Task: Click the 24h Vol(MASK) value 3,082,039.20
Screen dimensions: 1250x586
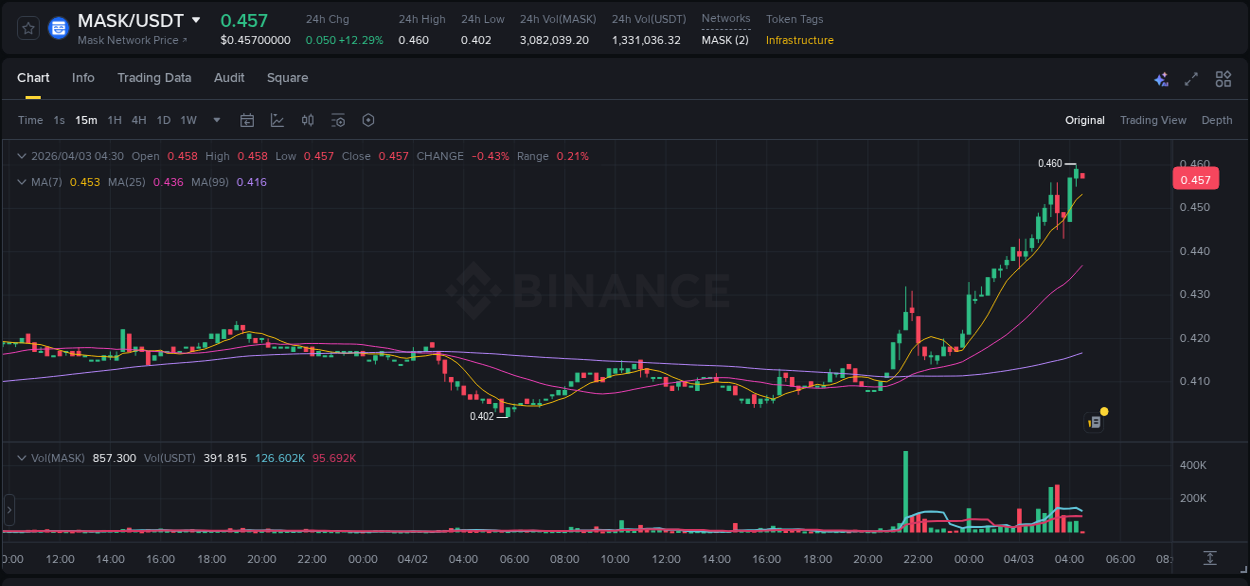Action: pyautogui.click(x=554, y=40)
